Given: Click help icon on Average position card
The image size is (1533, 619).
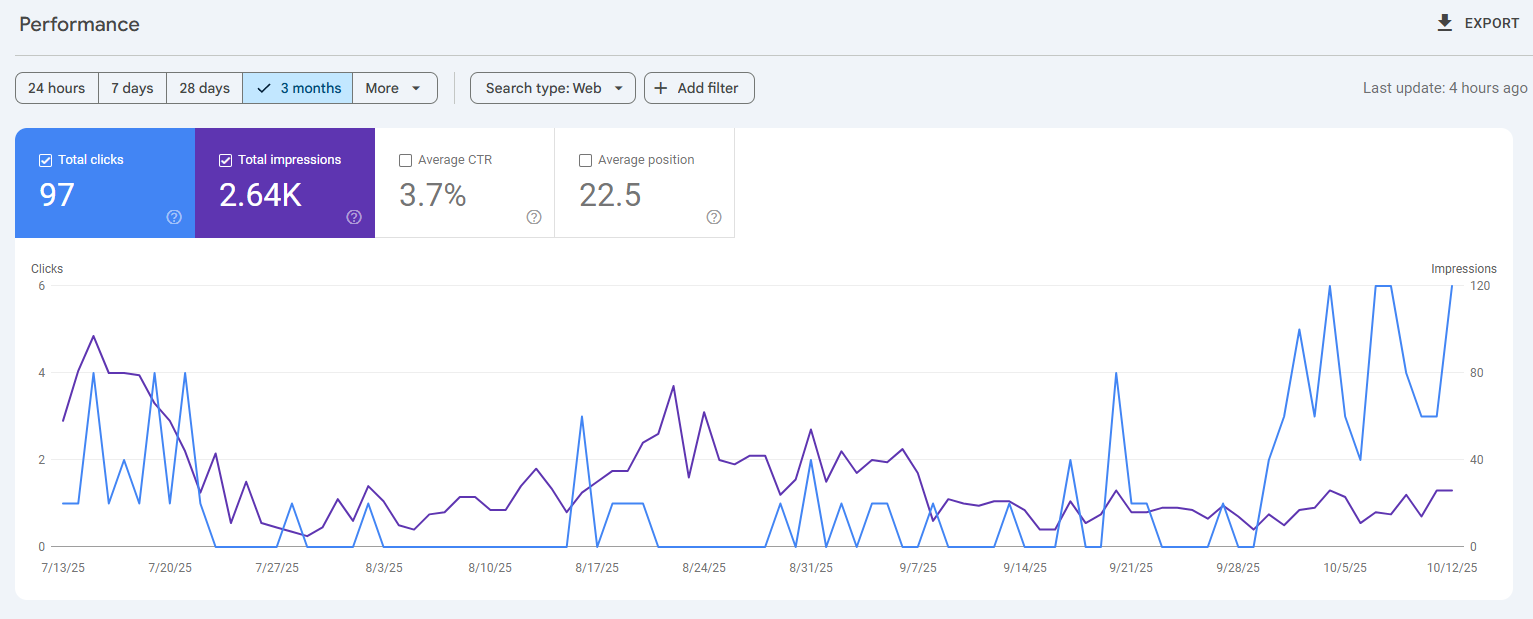Looking at the screenshot, I should pos(714,217).
